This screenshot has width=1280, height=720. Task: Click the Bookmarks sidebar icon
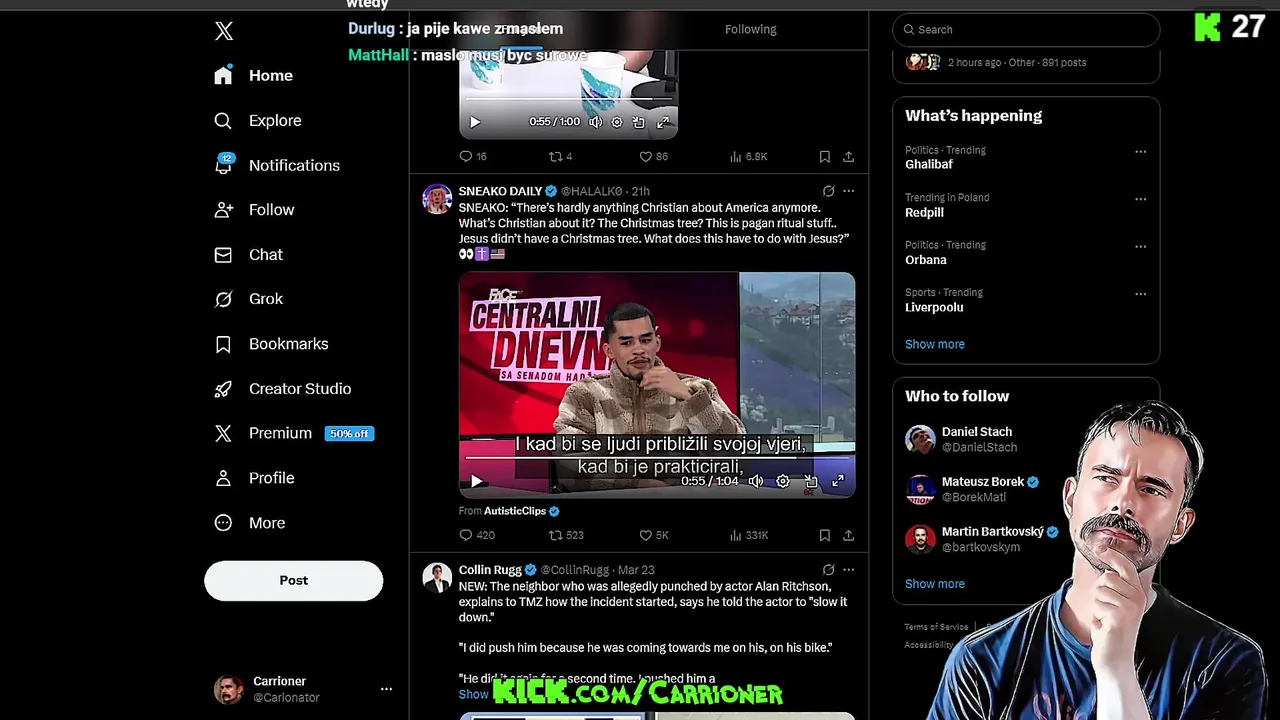pyautogui.click(x=223, y=344)
